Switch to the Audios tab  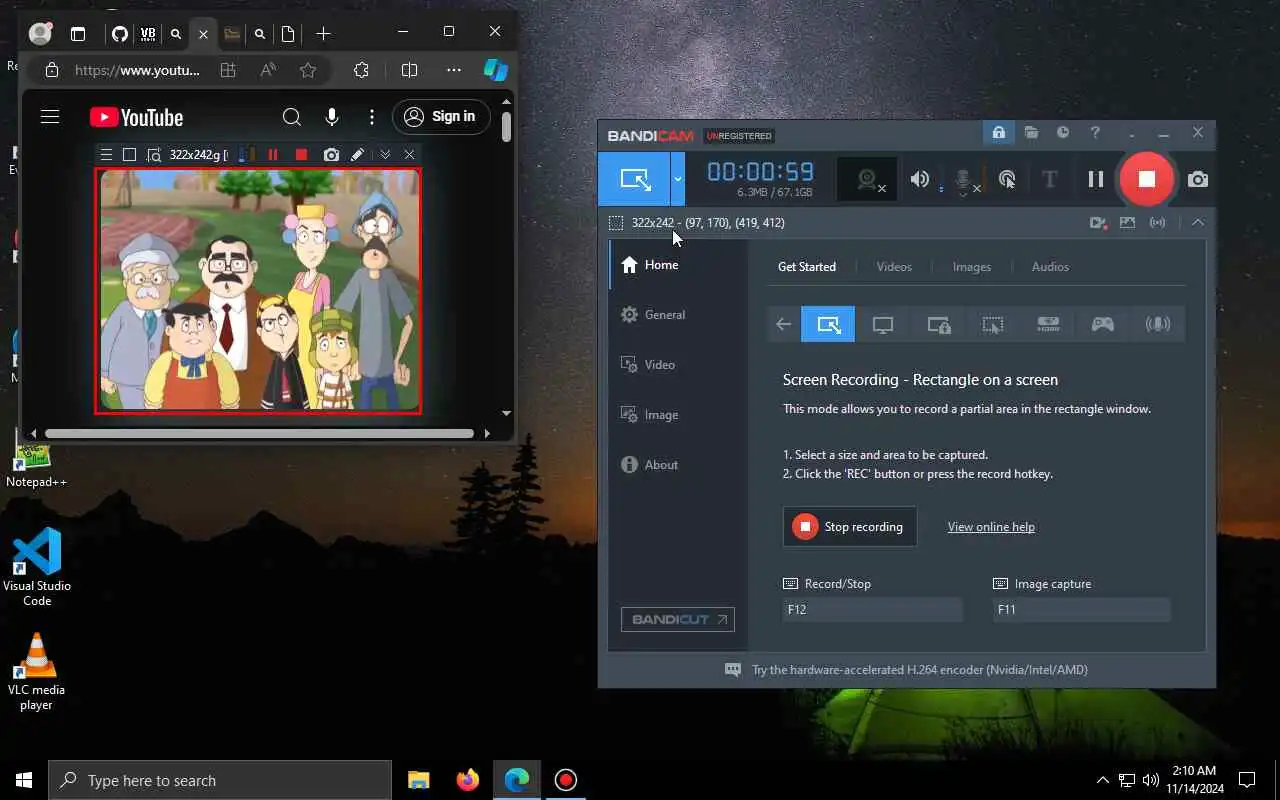point(1050,267)
